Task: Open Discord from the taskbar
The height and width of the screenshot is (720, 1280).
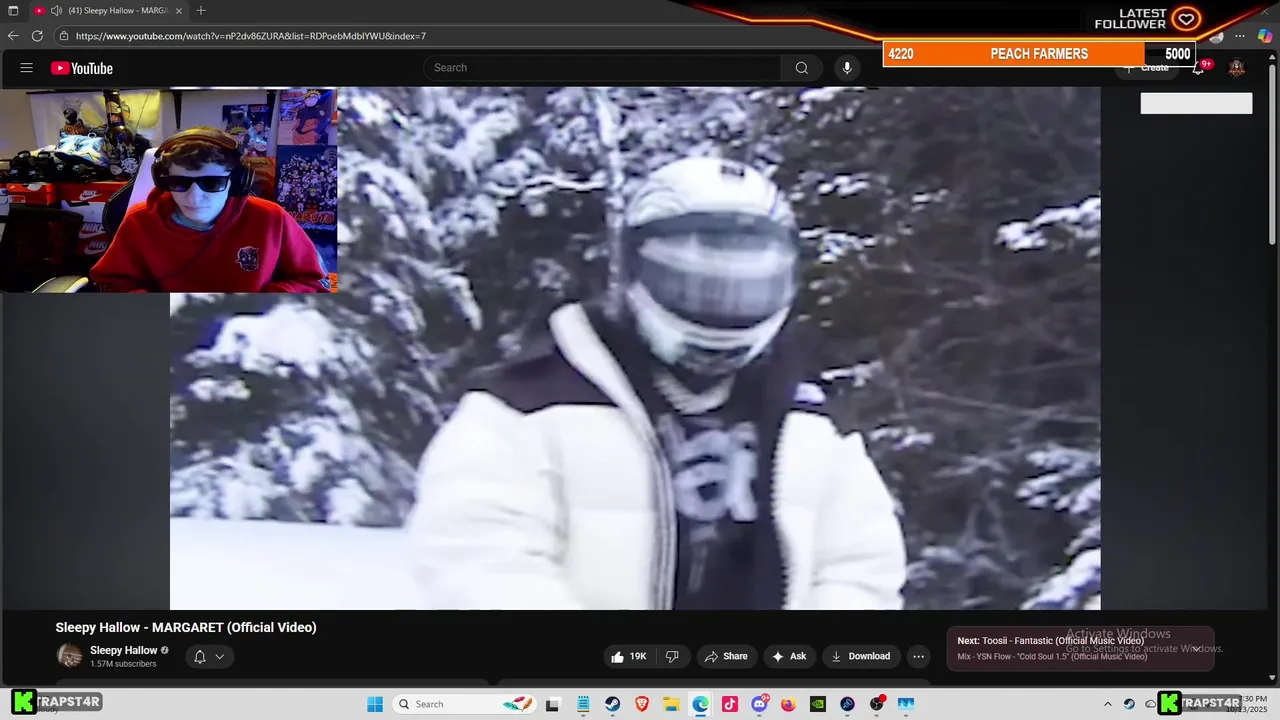Action: tap(759, 704)
